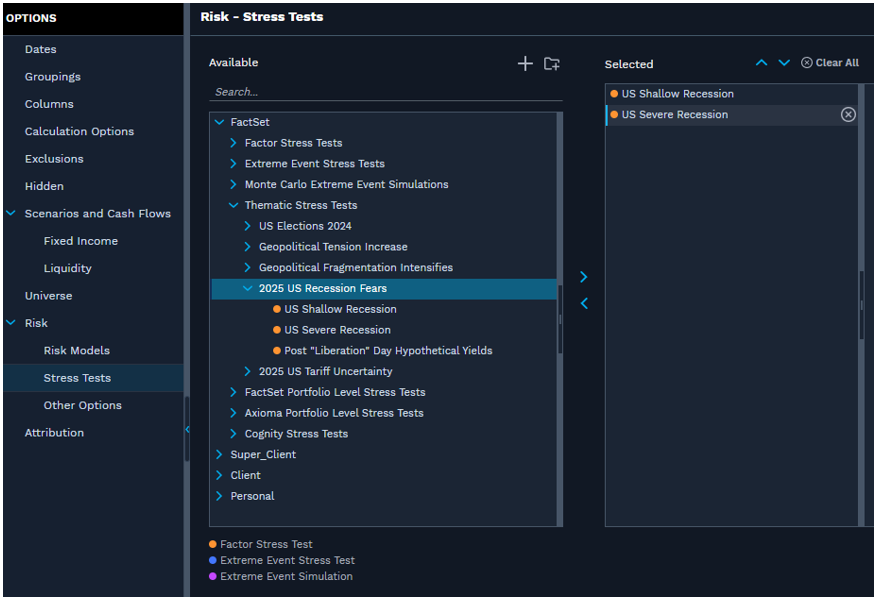
Task: Click the 2025 US Recession Fears row label
Action: pos(322,288)
